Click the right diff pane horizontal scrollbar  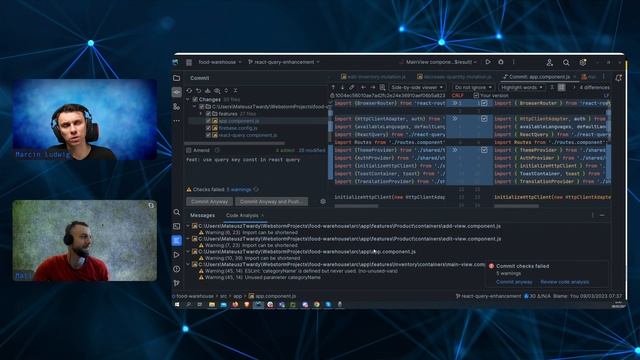(x=516, y=206)
